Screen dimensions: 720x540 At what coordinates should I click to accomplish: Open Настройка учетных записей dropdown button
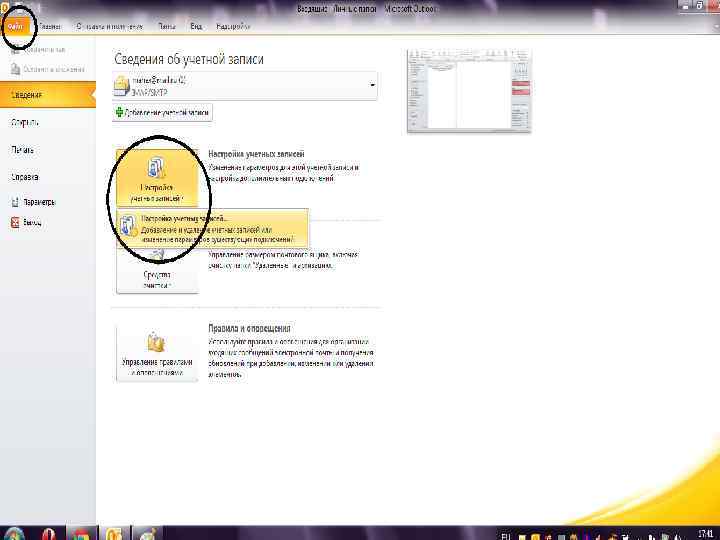(157, 178)
